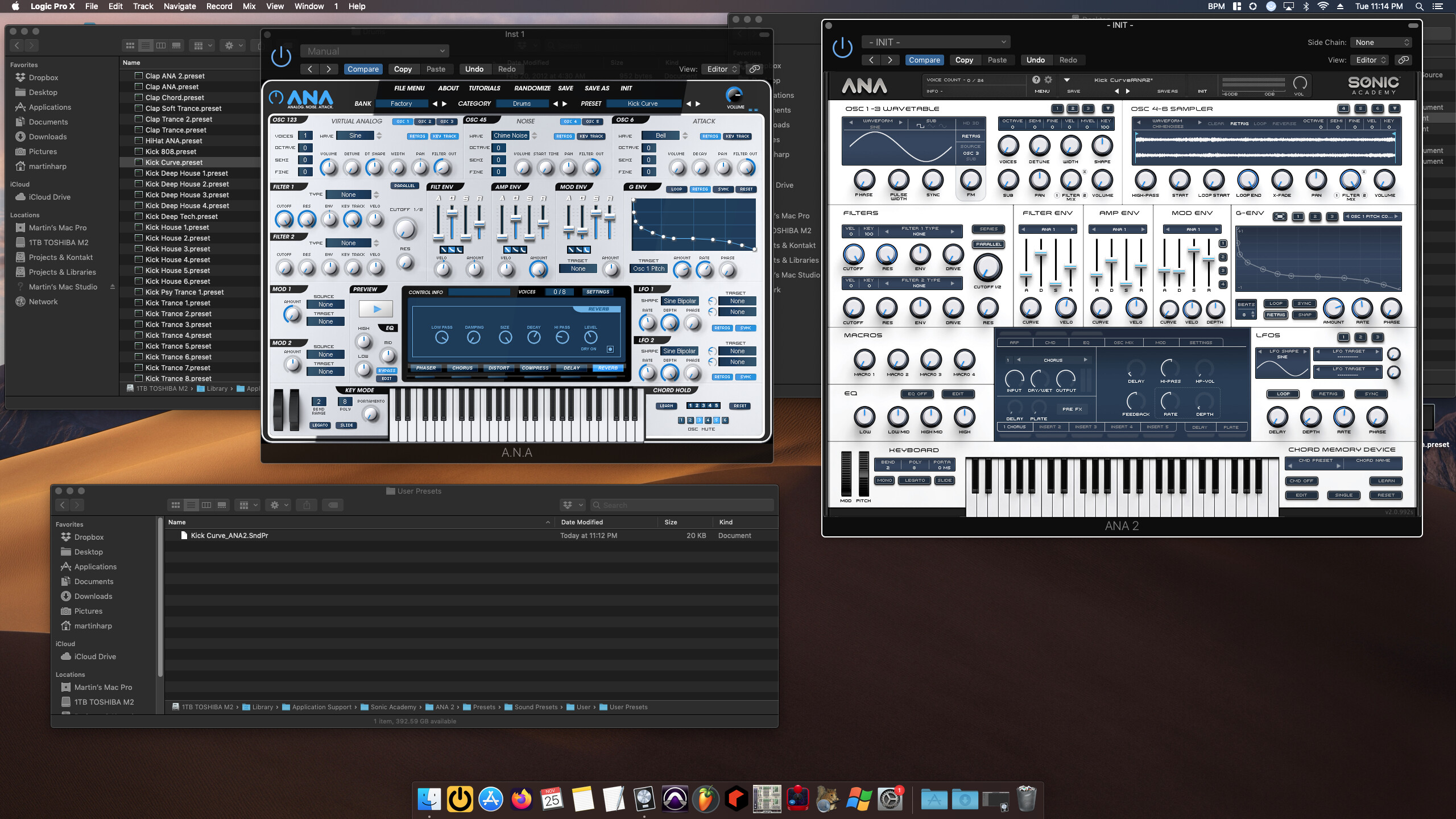The image size is (1456, 819).
Task: Click the Compare button in ANA 2 window
Action: click(924, 60)
